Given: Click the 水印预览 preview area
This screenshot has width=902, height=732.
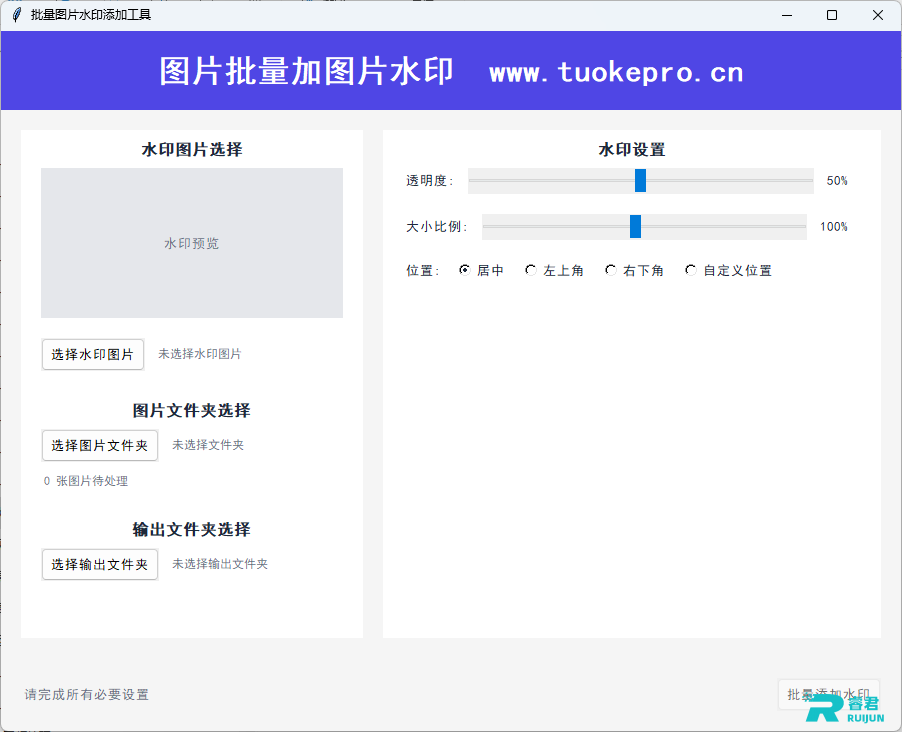Looking at the screenshot, I should point(192,243).
